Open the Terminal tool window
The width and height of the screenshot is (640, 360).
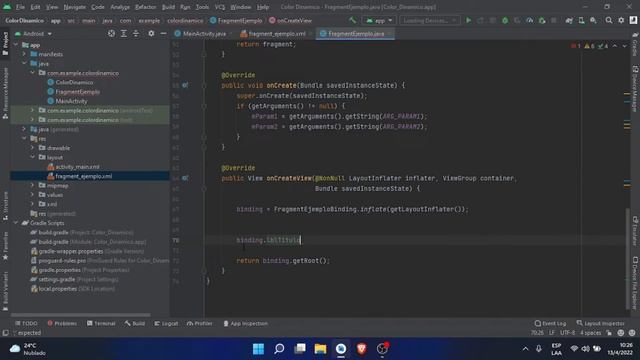(x=101, y=323)
